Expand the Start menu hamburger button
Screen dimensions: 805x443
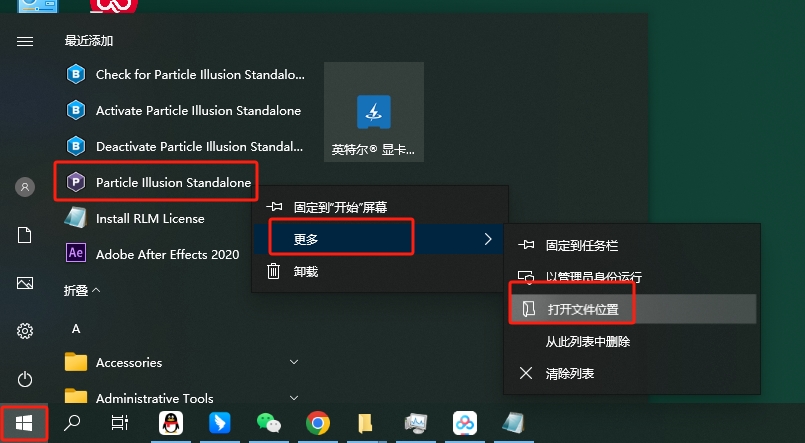[25, 41]
